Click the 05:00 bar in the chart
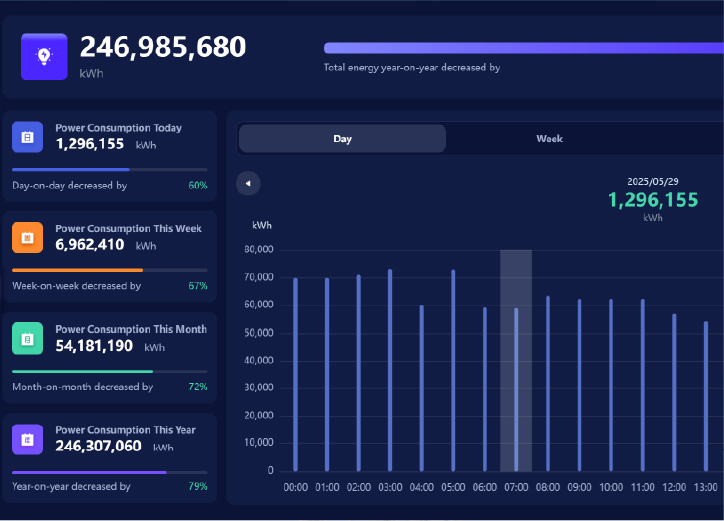Viewport: 724px width, 521px height. coord(453,370)
